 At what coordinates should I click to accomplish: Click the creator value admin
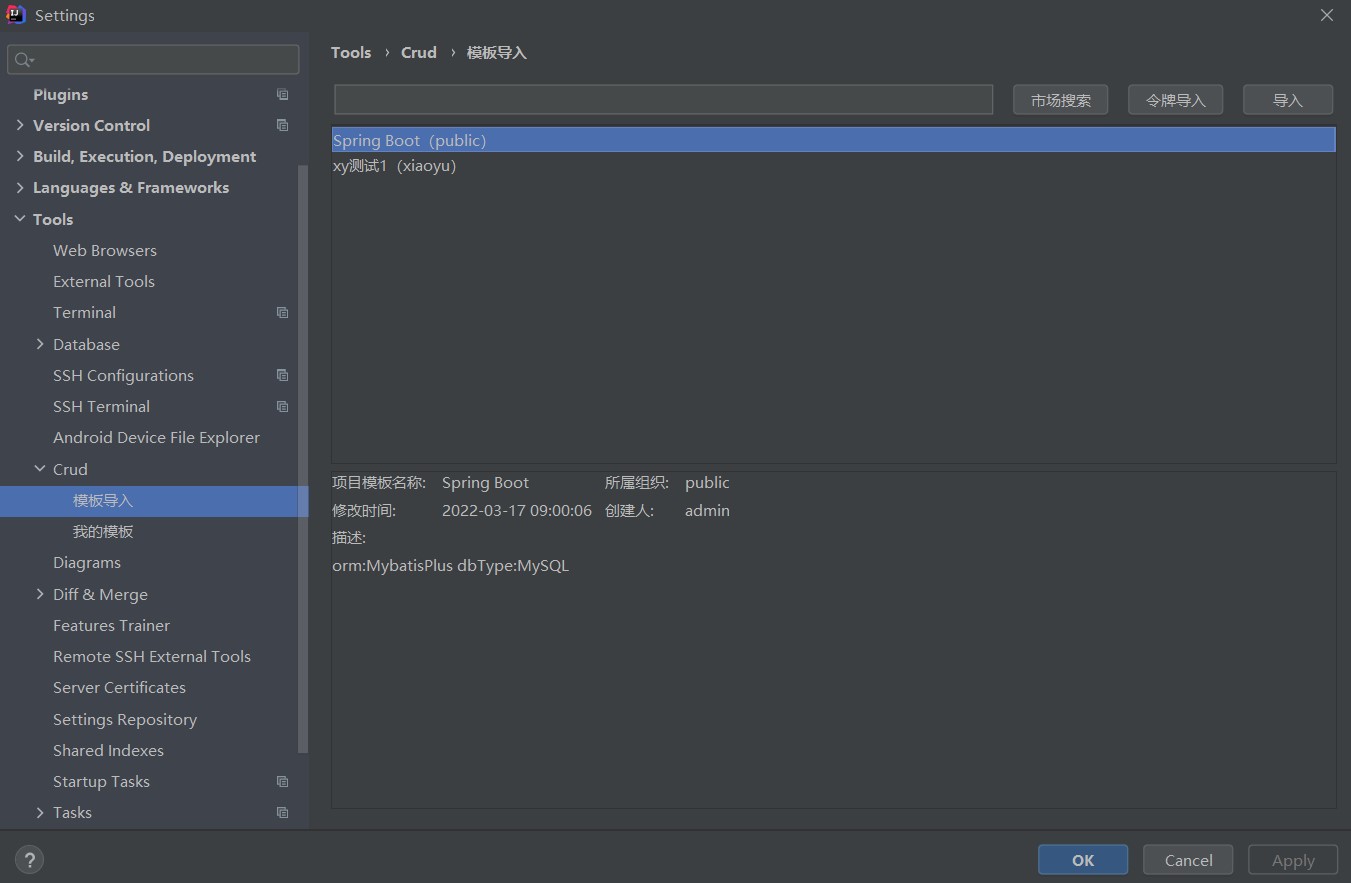(x=707, y=510)
